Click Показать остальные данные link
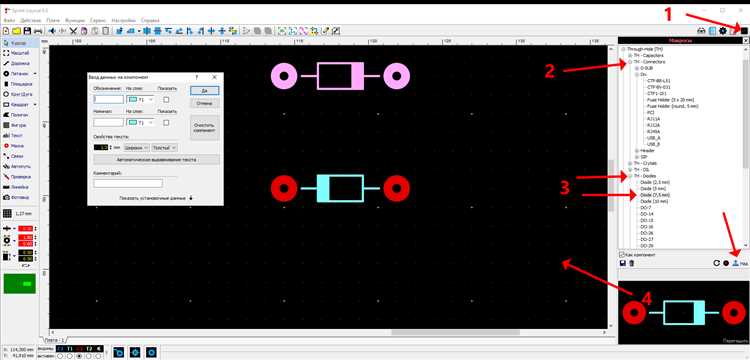 tap(156, 197)
